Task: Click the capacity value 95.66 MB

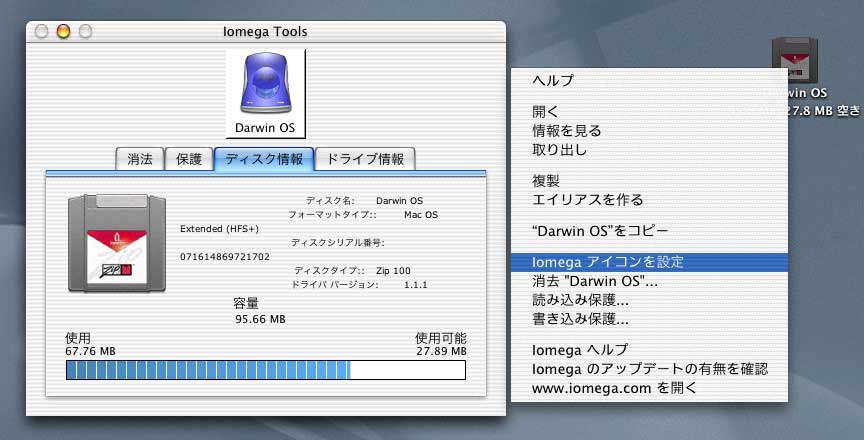Action: tap(260, 319)
